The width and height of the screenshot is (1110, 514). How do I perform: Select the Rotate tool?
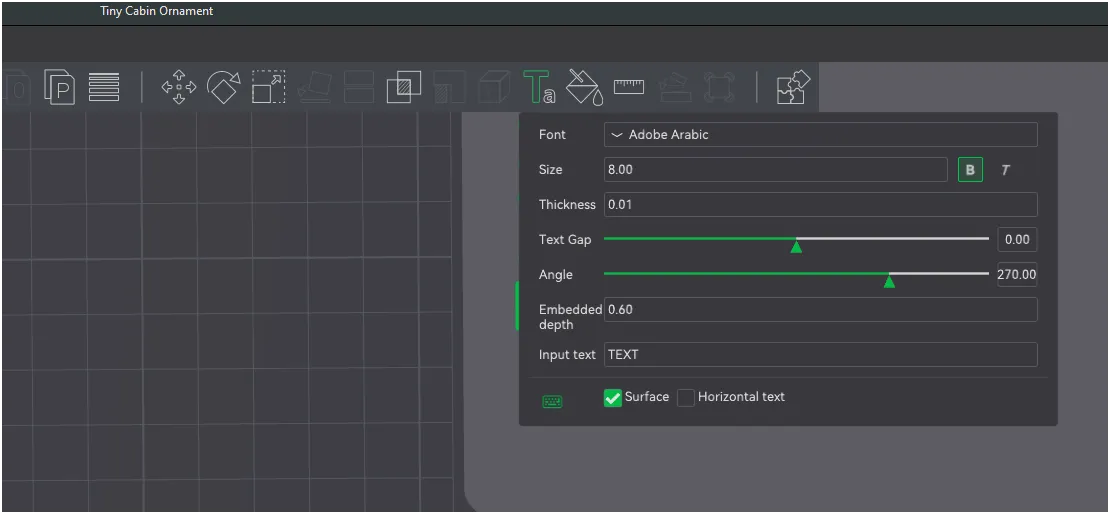[x=224, y=87]
